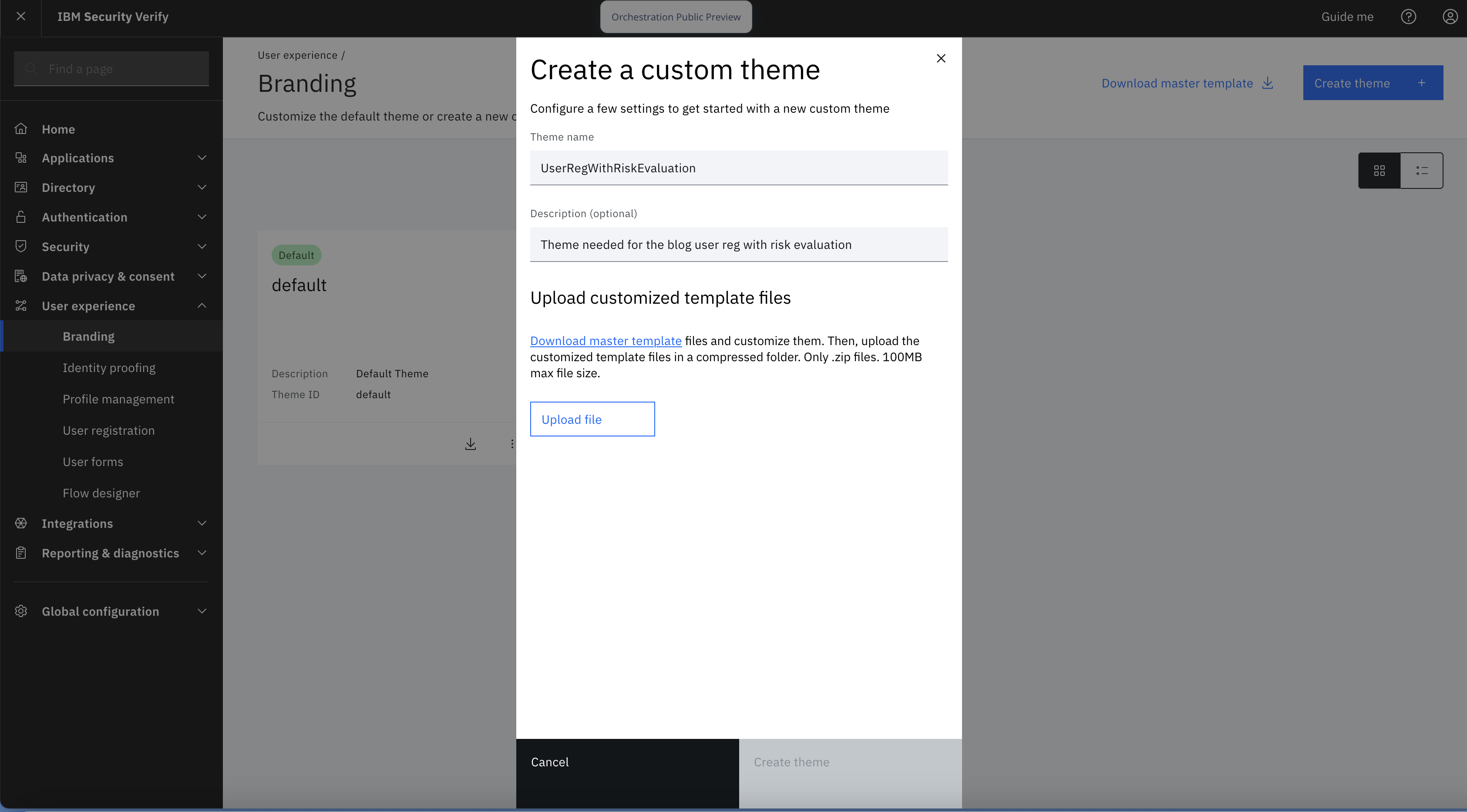Click the Upload file button
Image resolution: width=1467 pixels, height=812 pixels.
click(592, 419)
